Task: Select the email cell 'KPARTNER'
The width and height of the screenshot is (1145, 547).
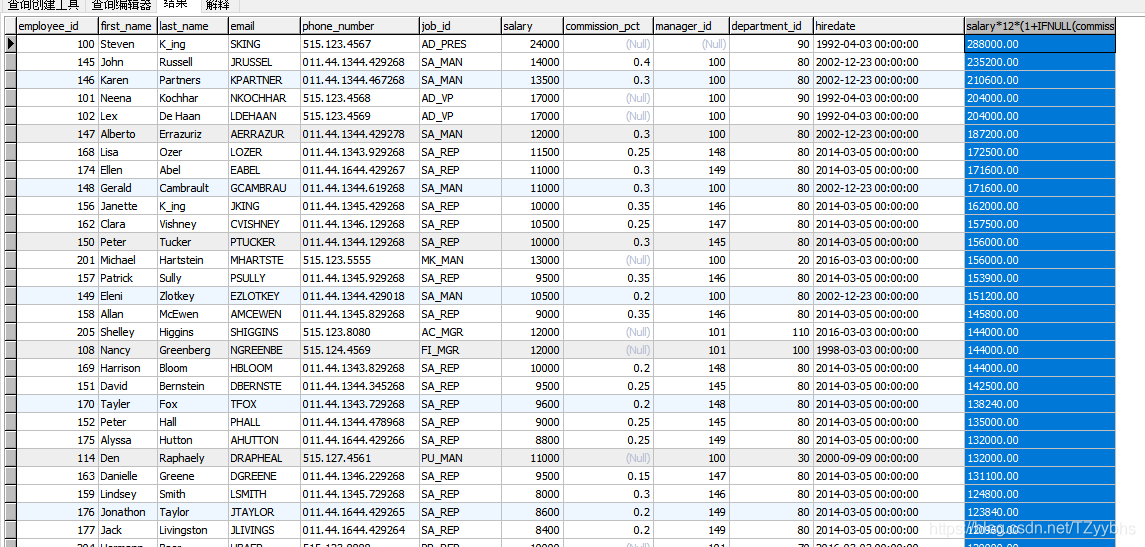Action: (x=264, y=80)
